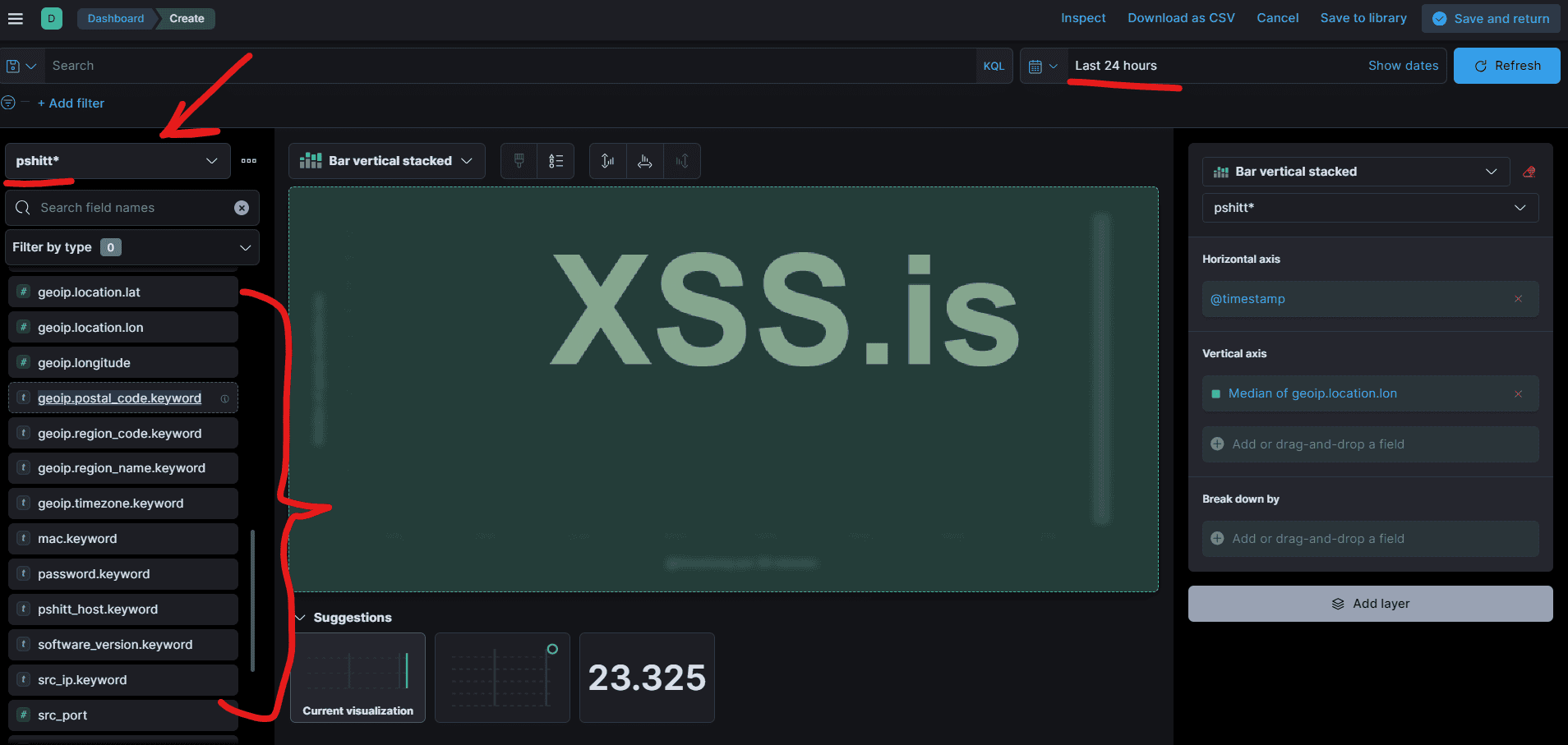Viewport: 1568px width, 745px height.
Task: Select the geoip.timezone.keyword field
Action: tap(123, 503)
